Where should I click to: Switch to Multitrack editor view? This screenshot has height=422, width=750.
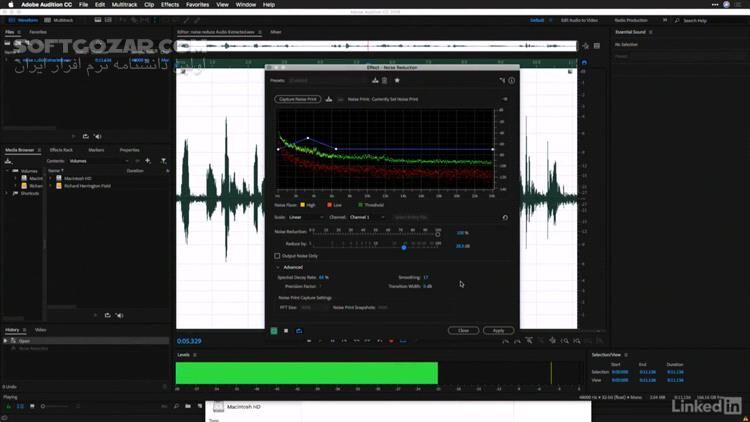coord(59,20)
